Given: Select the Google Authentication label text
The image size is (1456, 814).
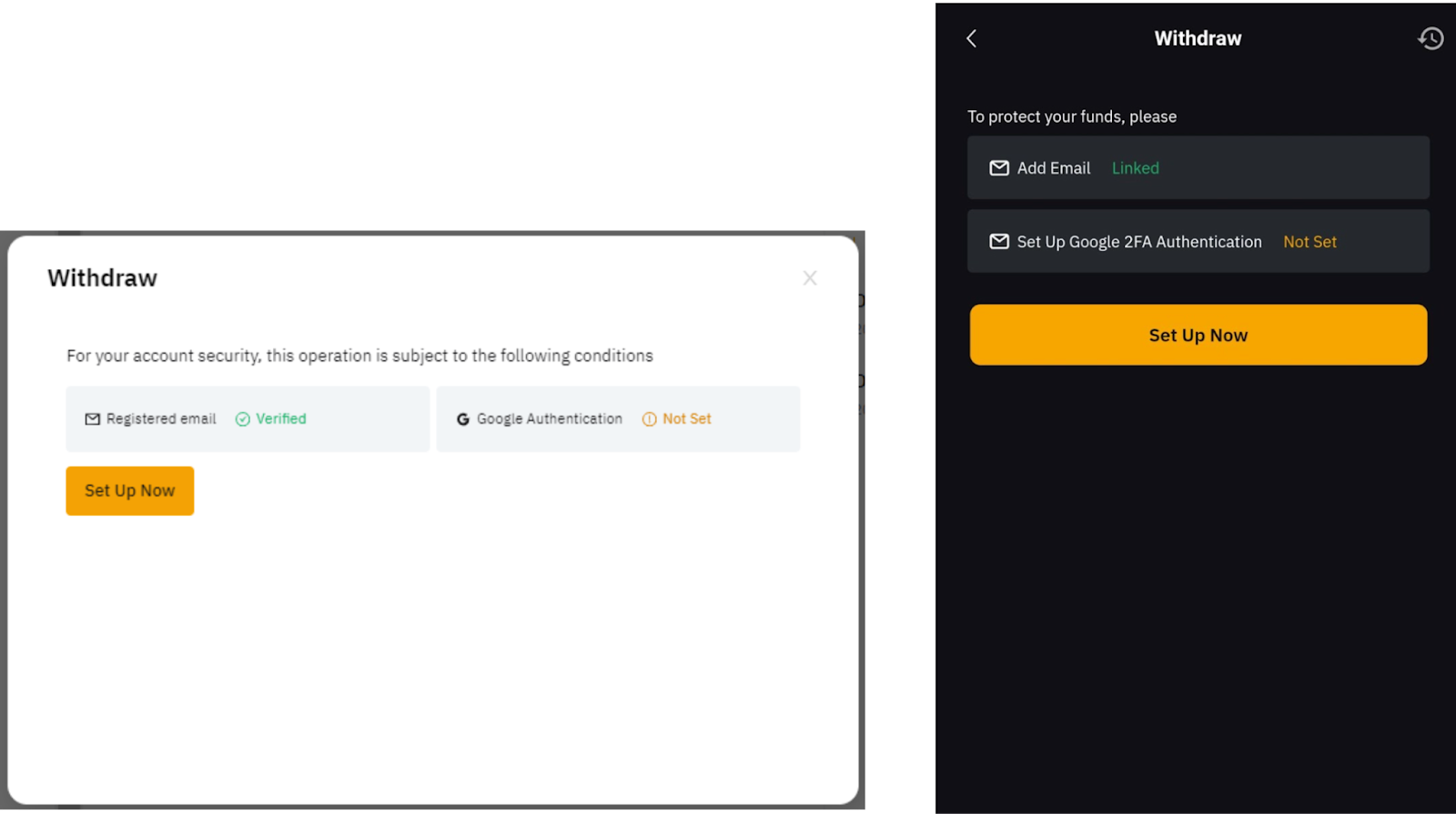Looking at the screenshot, I should point(549,419).
